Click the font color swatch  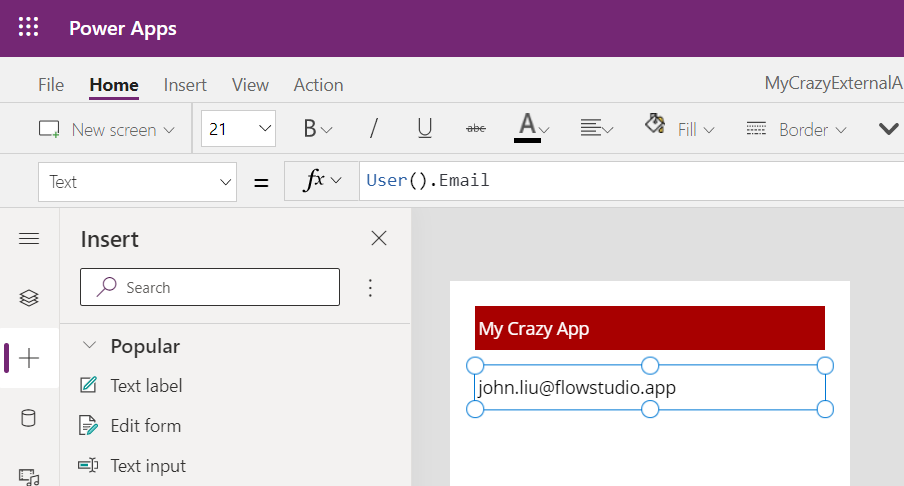[x=527, y=129]
